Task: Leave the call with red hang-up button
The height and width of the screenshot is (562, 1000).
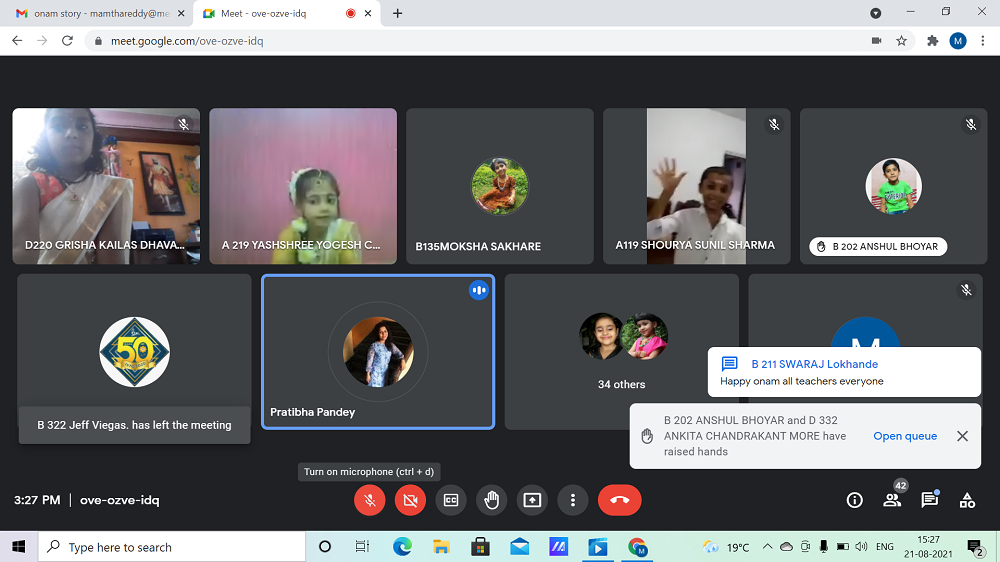Action: coord(619,500)
